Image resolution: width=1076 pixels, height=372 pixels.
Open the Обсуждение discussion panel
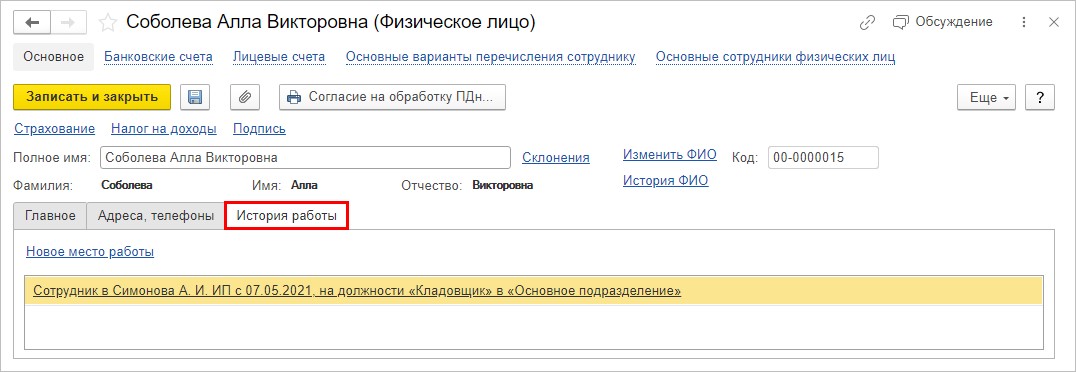point(942,22)
